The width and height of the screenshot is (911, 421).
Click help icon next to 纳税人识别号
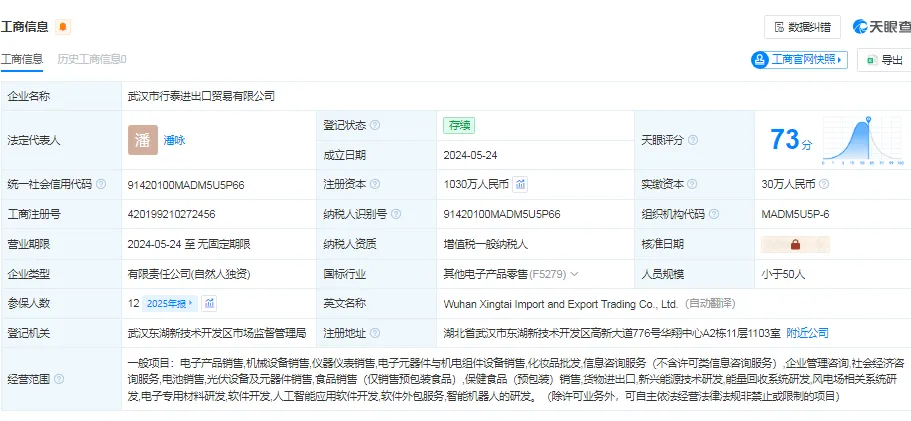396,214
